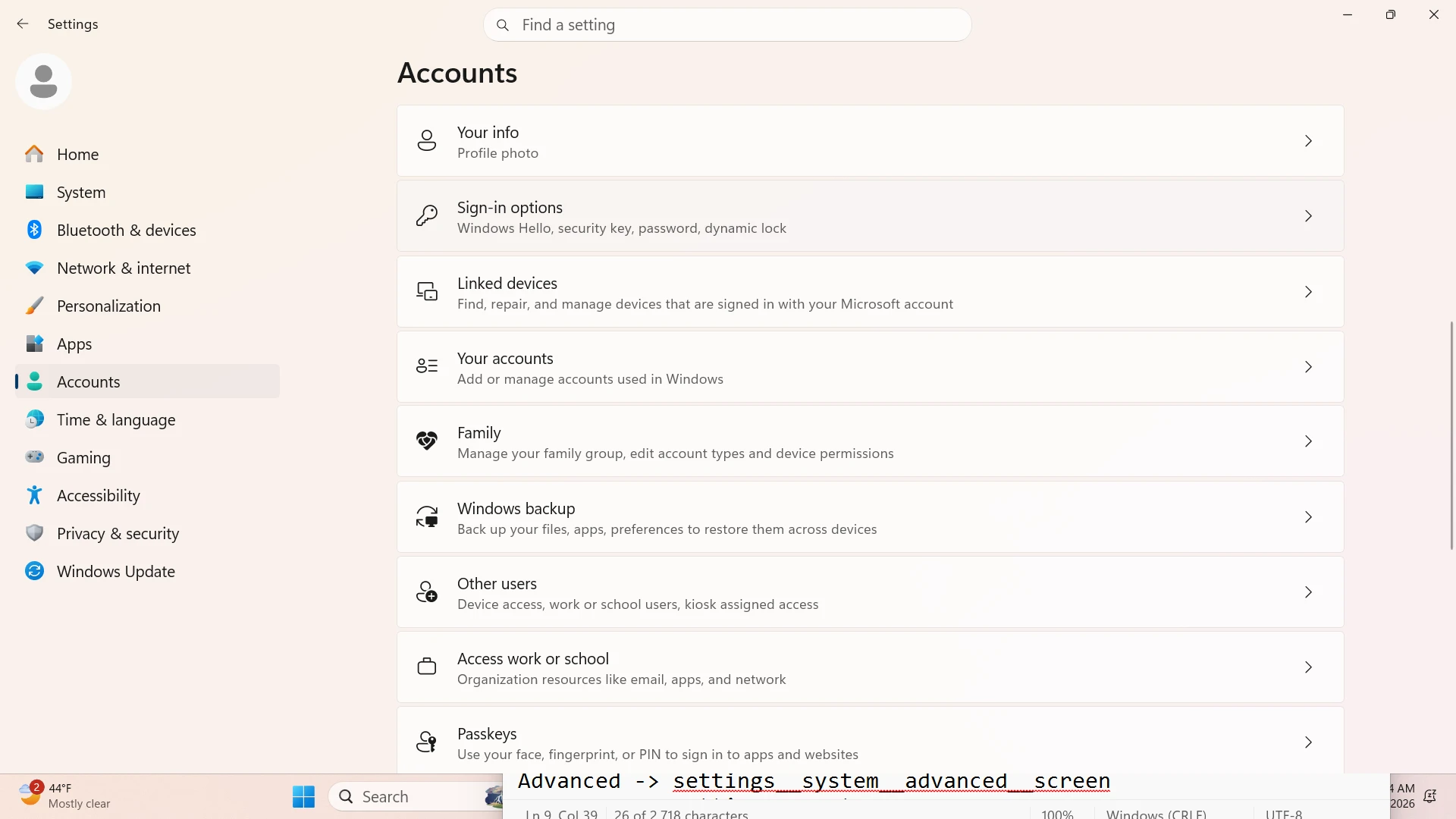The height and width of the screenshot is (819, 1456).
Task: Click the Linked devices icon
Action: (427, 291)
